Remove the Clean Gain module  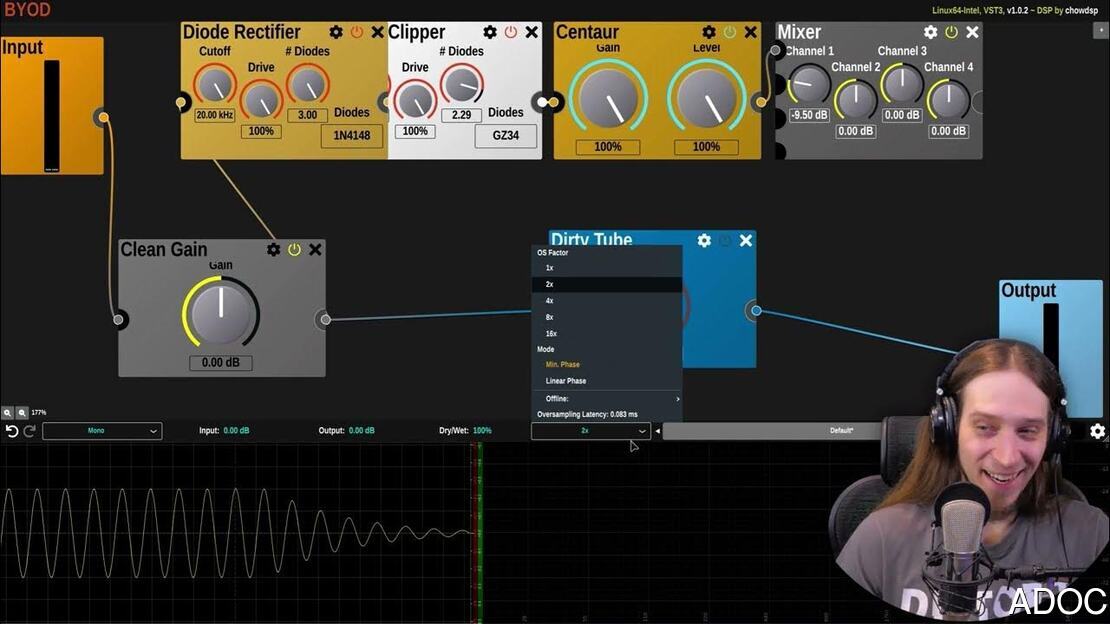tap(315, 250)
